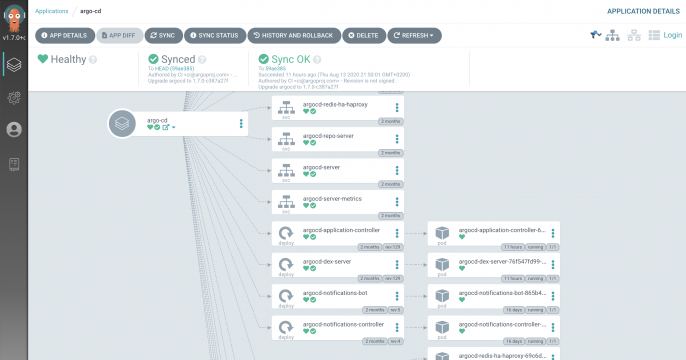Switch to the tree view icon

(x=612, y=35)
